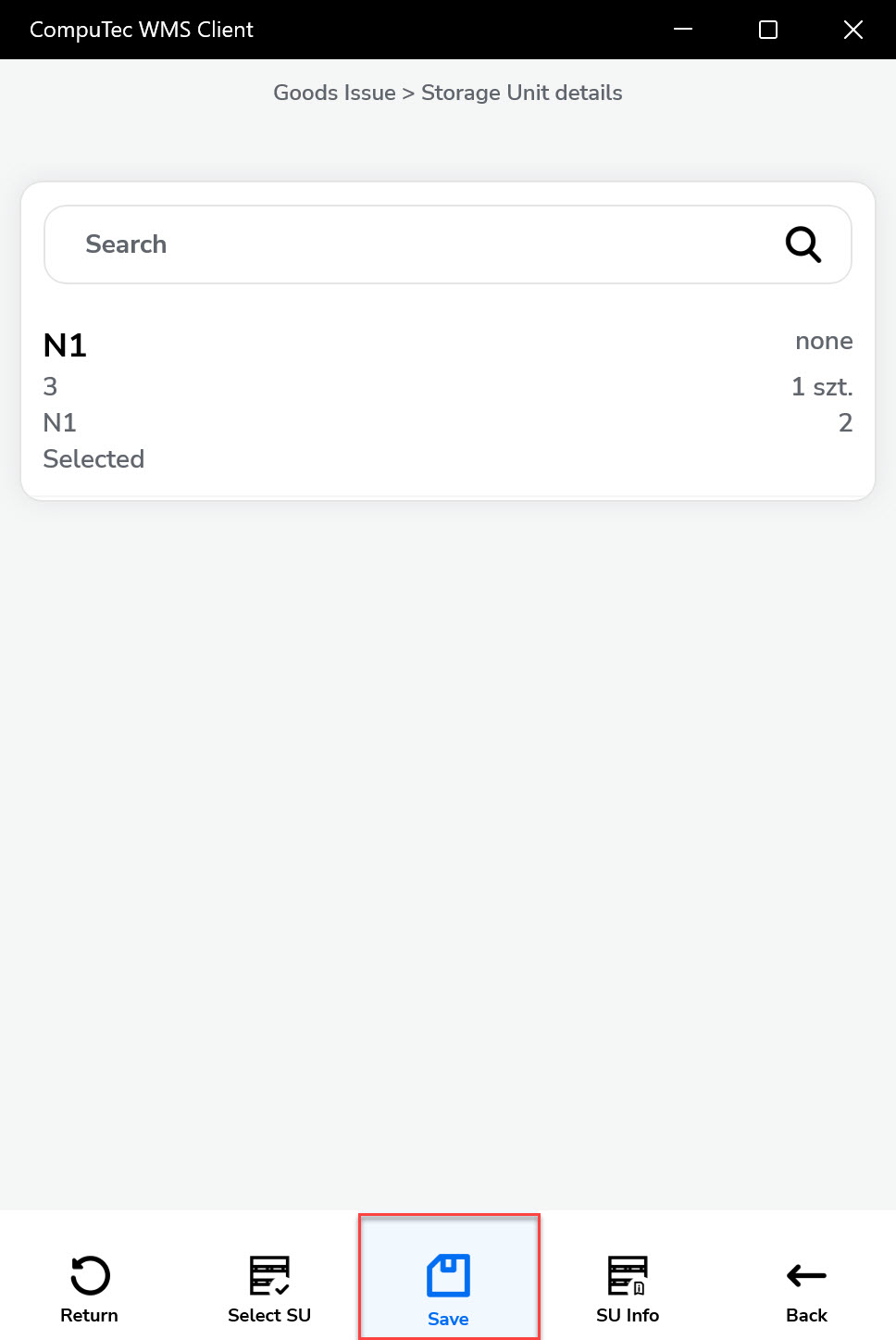
Task: Click the Back left-arrow icon
Action: pos(806,1275)
